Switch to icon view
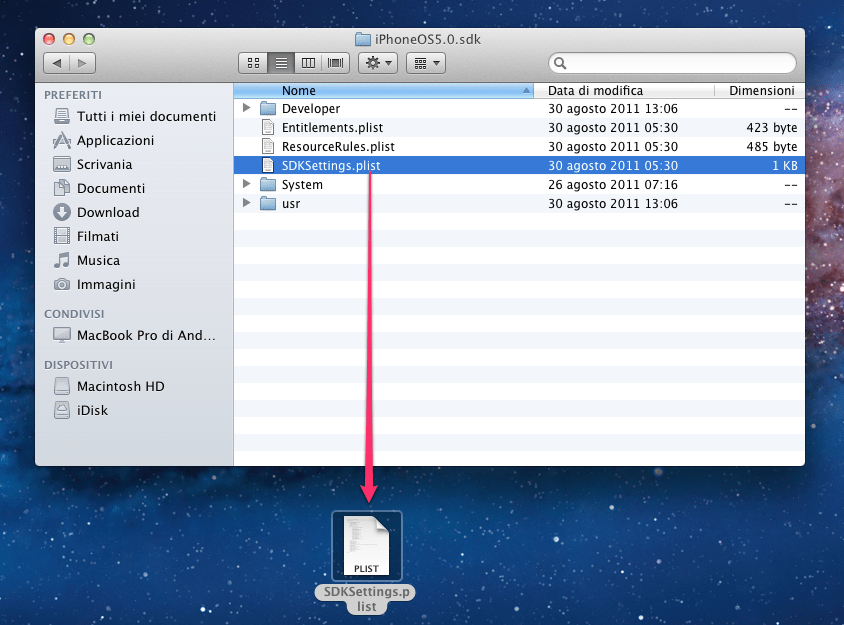 (253, 63)
